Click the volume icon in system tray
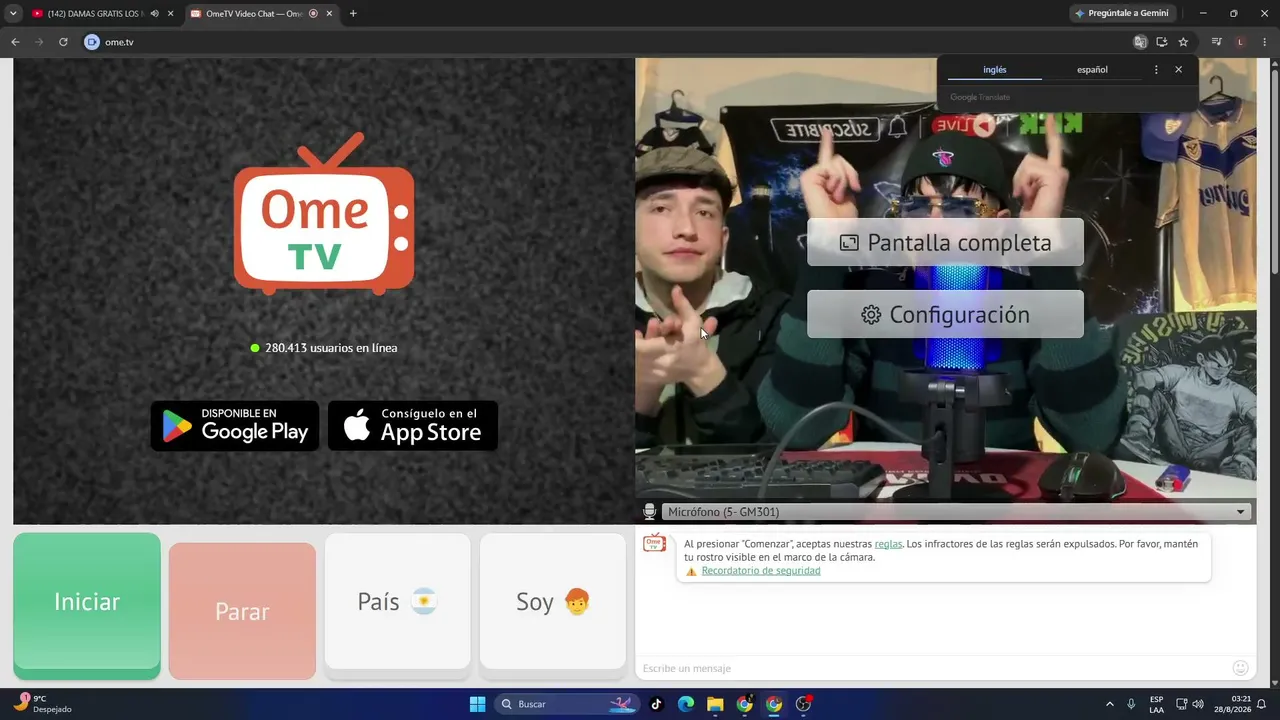Viewport: 1280px width, 720px height. [1198, 704]
